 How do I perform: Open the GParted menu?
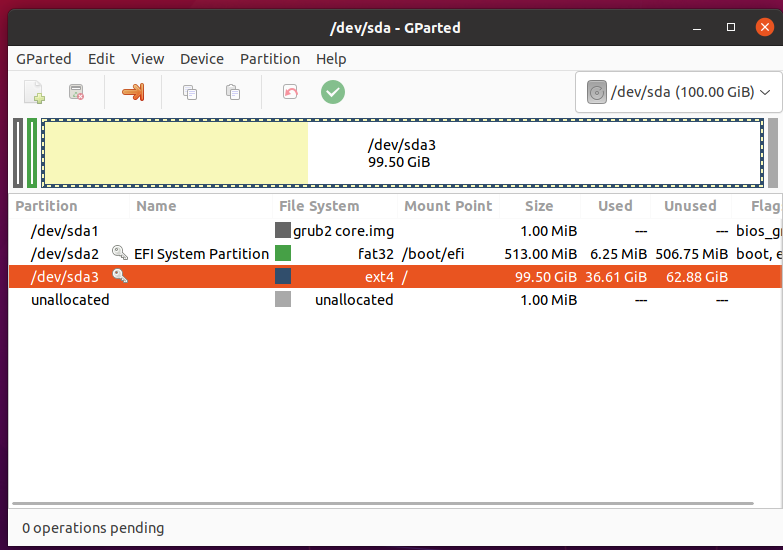(x=43, y=59)
